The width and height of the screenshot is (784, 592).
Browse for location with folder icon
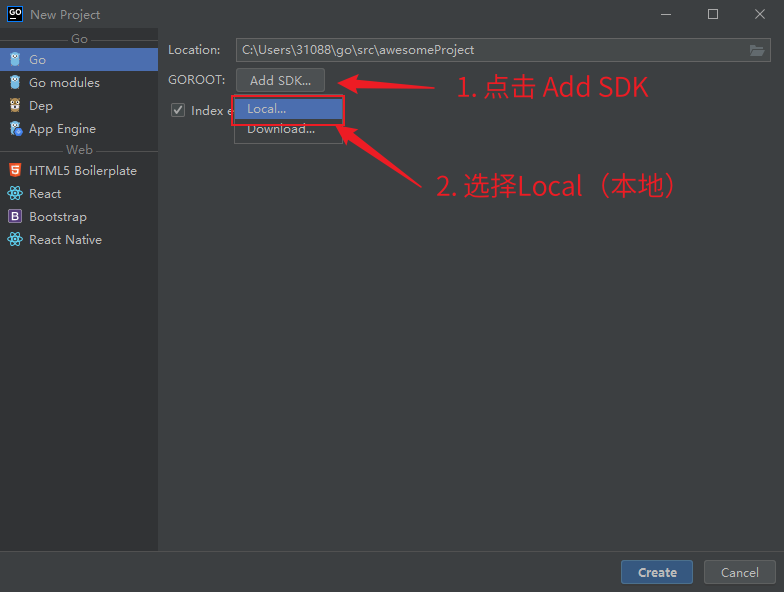click(x=757, y=50)
